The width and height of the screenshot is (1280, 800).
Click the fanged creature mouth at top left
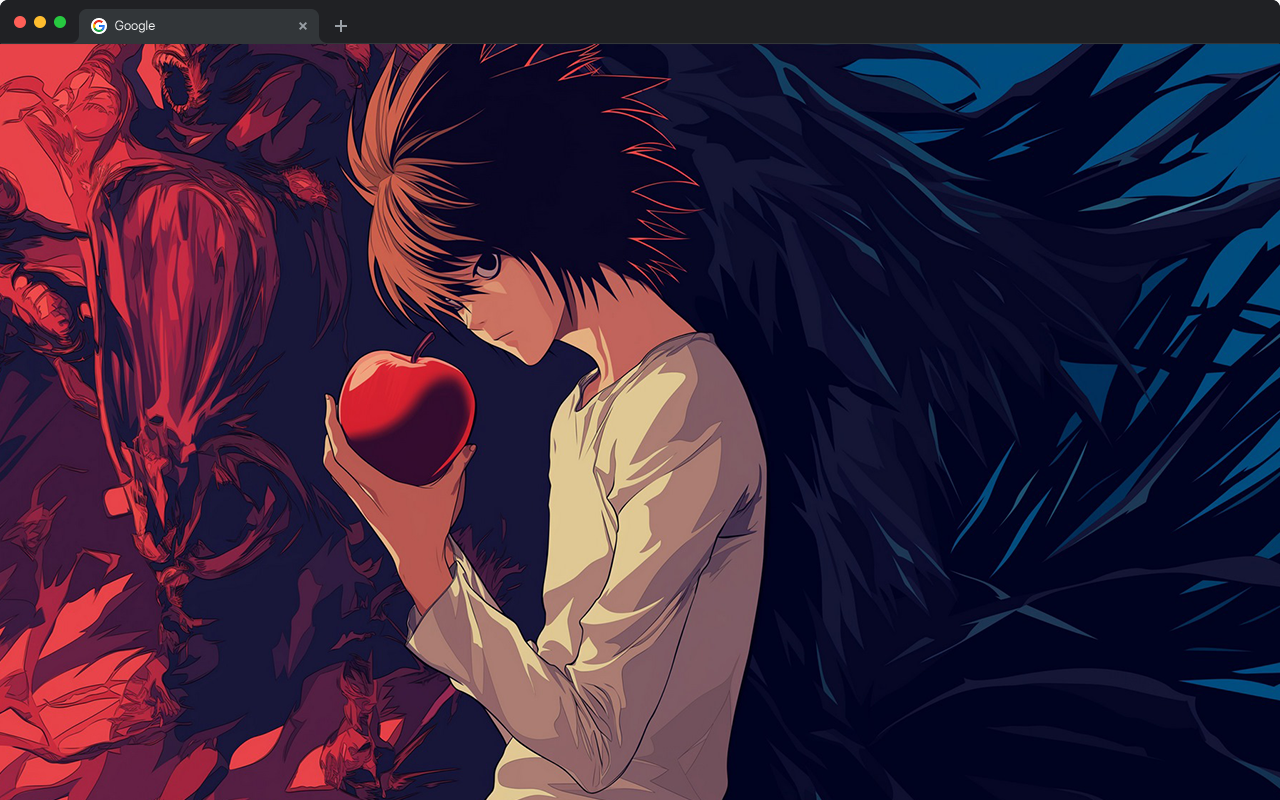[x=180, y=80]
